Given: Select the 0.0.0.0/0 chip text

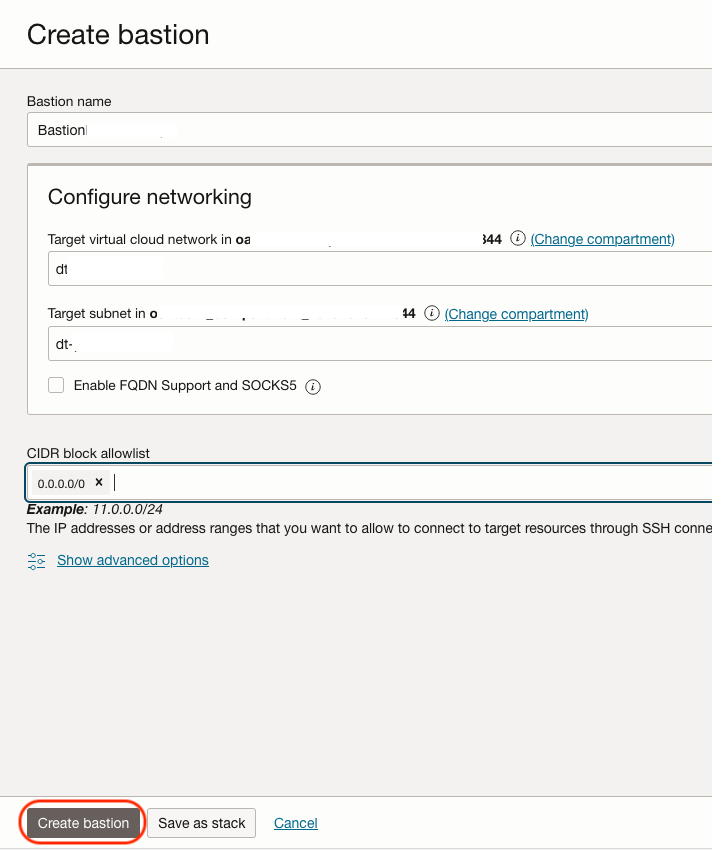Looking at the screenshot, I should pyautogui.click(x=61, y=483).
